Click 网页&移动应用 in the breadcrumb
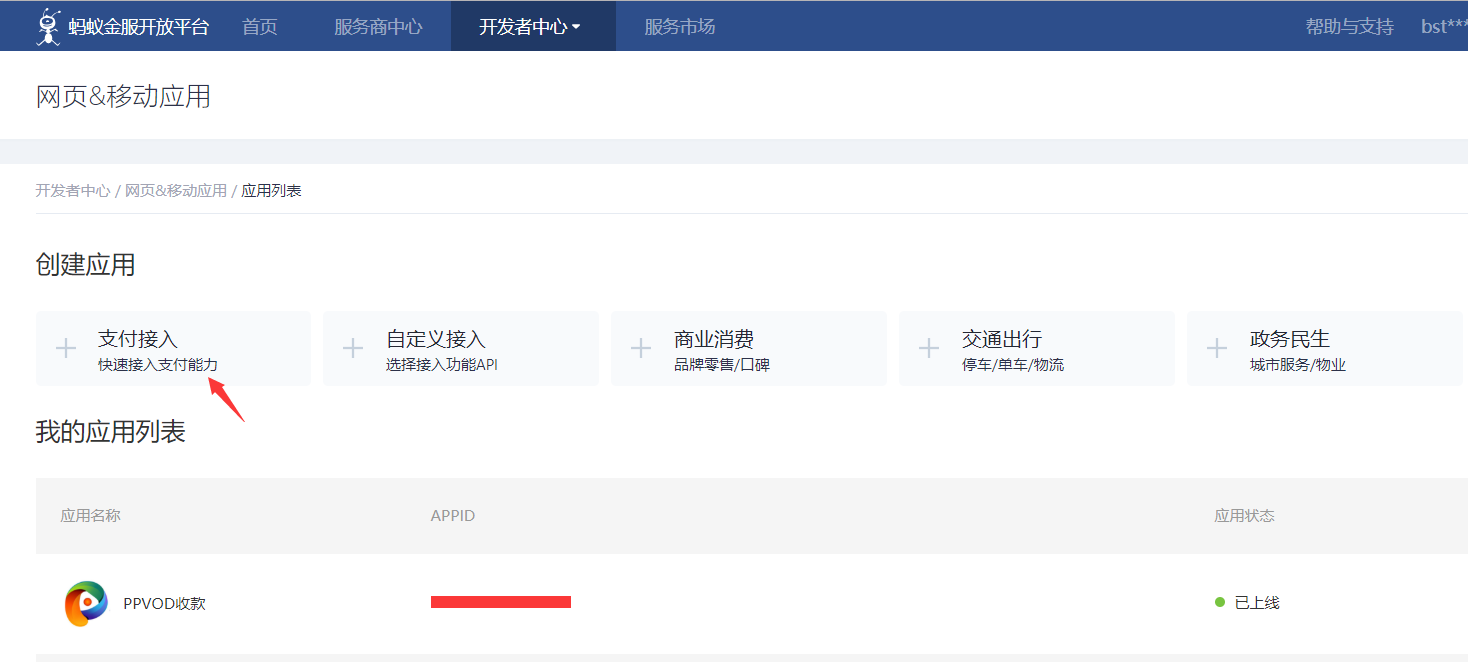Viewport: 1468px width, 662px height. tap(176, 190)
